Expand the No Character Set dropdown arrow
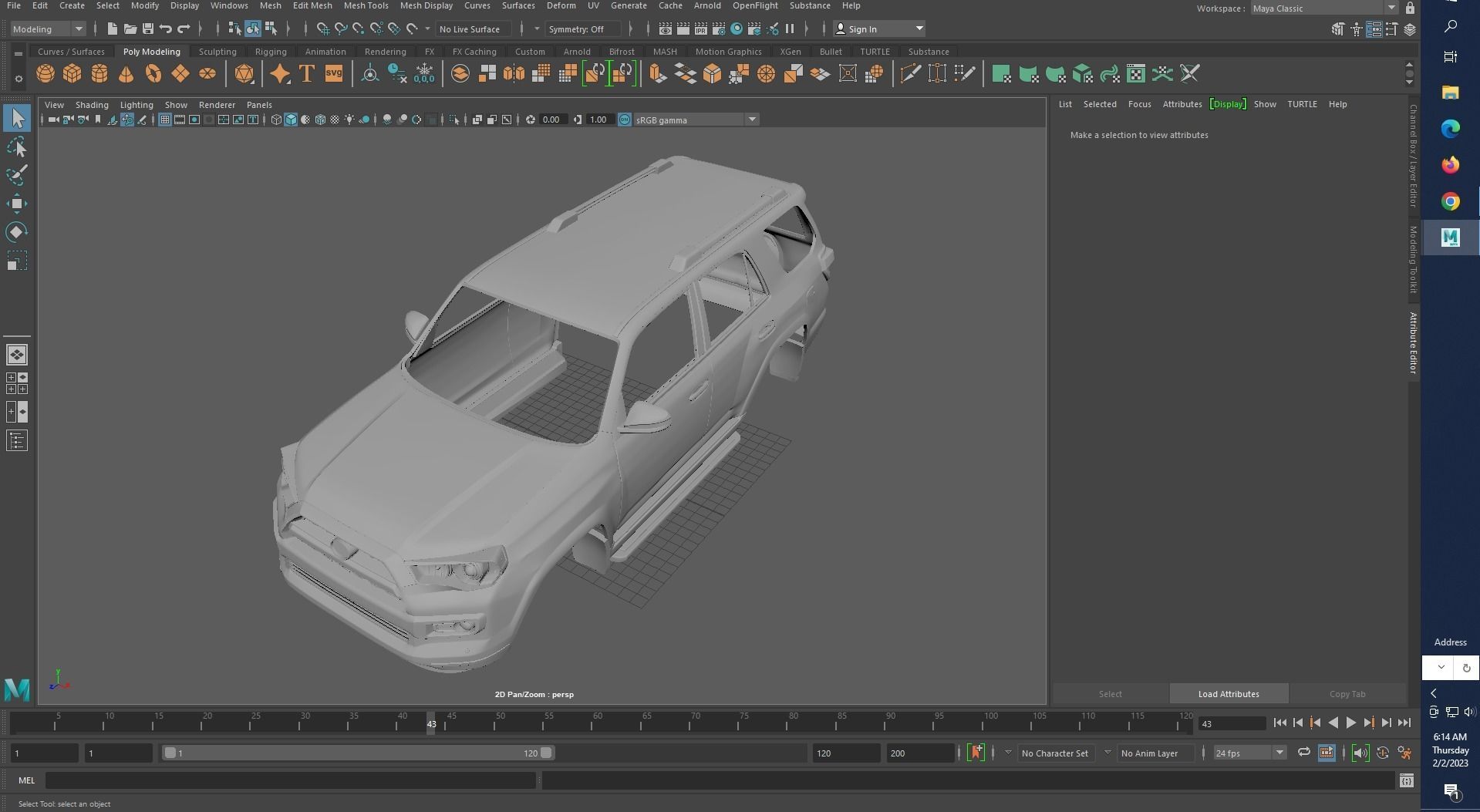Screen dimensions: 1480x812 [1007, 753]
